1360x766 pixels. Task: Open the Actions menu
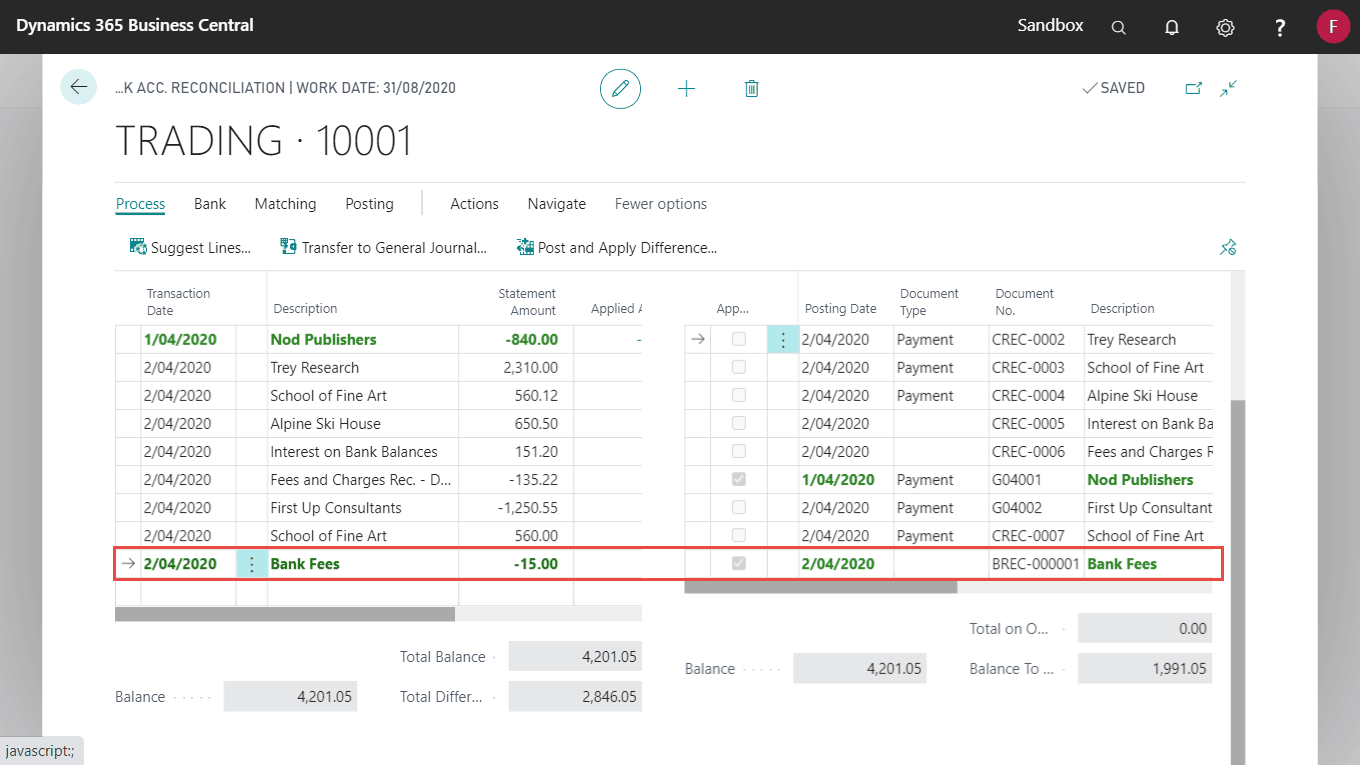(x=474, y=204)
